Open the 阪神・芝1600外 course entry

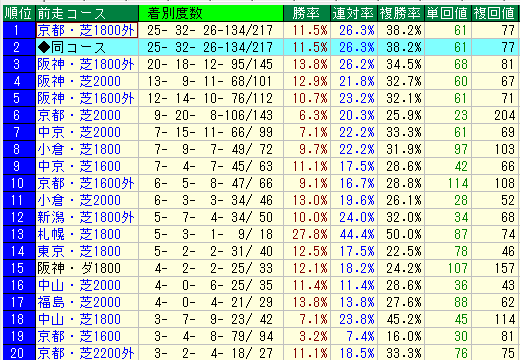tap(86, 98)
